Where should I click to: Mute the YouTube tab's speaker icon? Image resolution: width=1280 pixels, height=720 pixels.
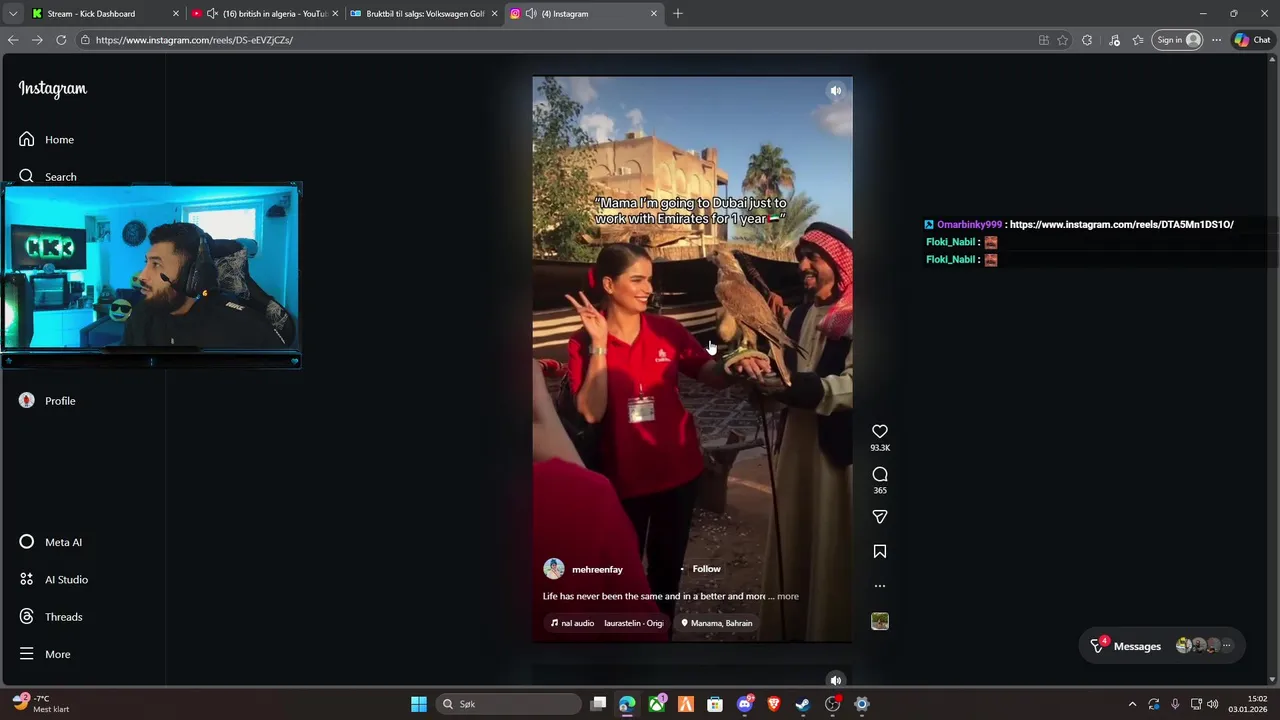tap(212, 14)
